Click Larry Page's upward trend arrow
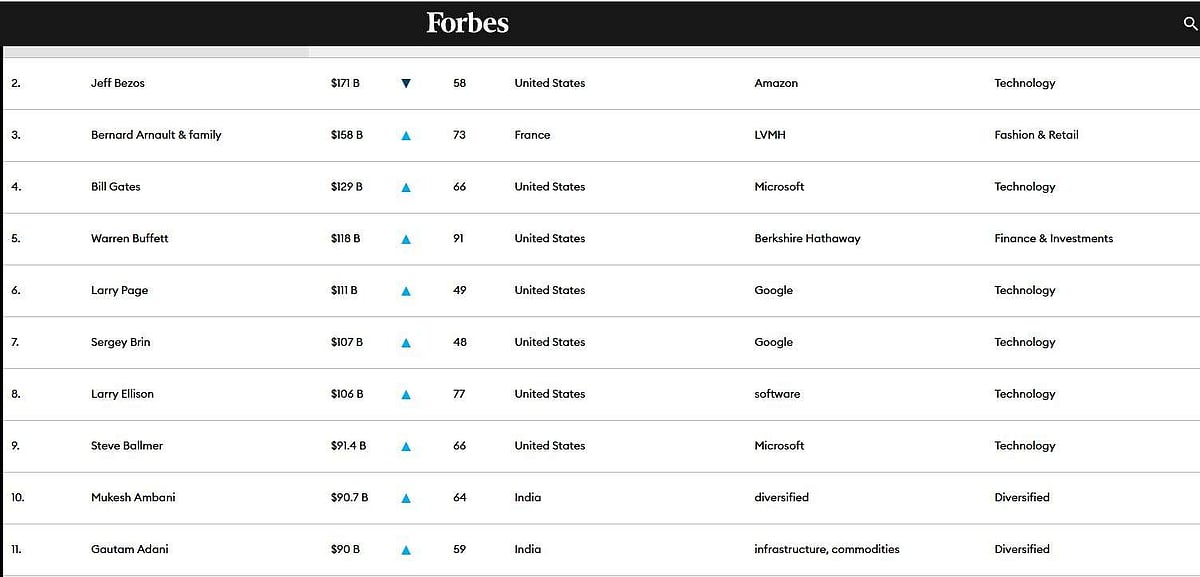Screen dimensions: 1200x577 pyautogui.click(x=406, y=291)
